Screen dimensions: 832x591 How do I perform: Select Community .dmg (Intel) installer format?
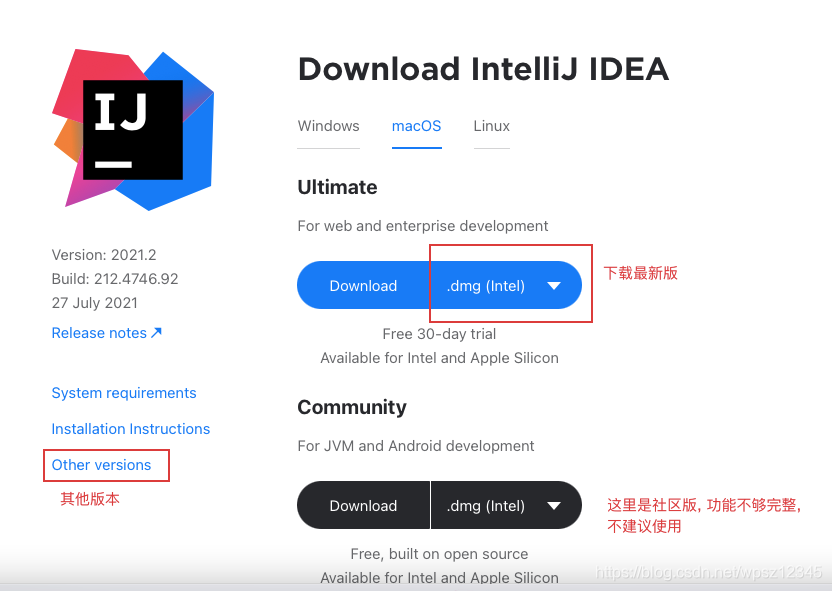tap(486, 506)
